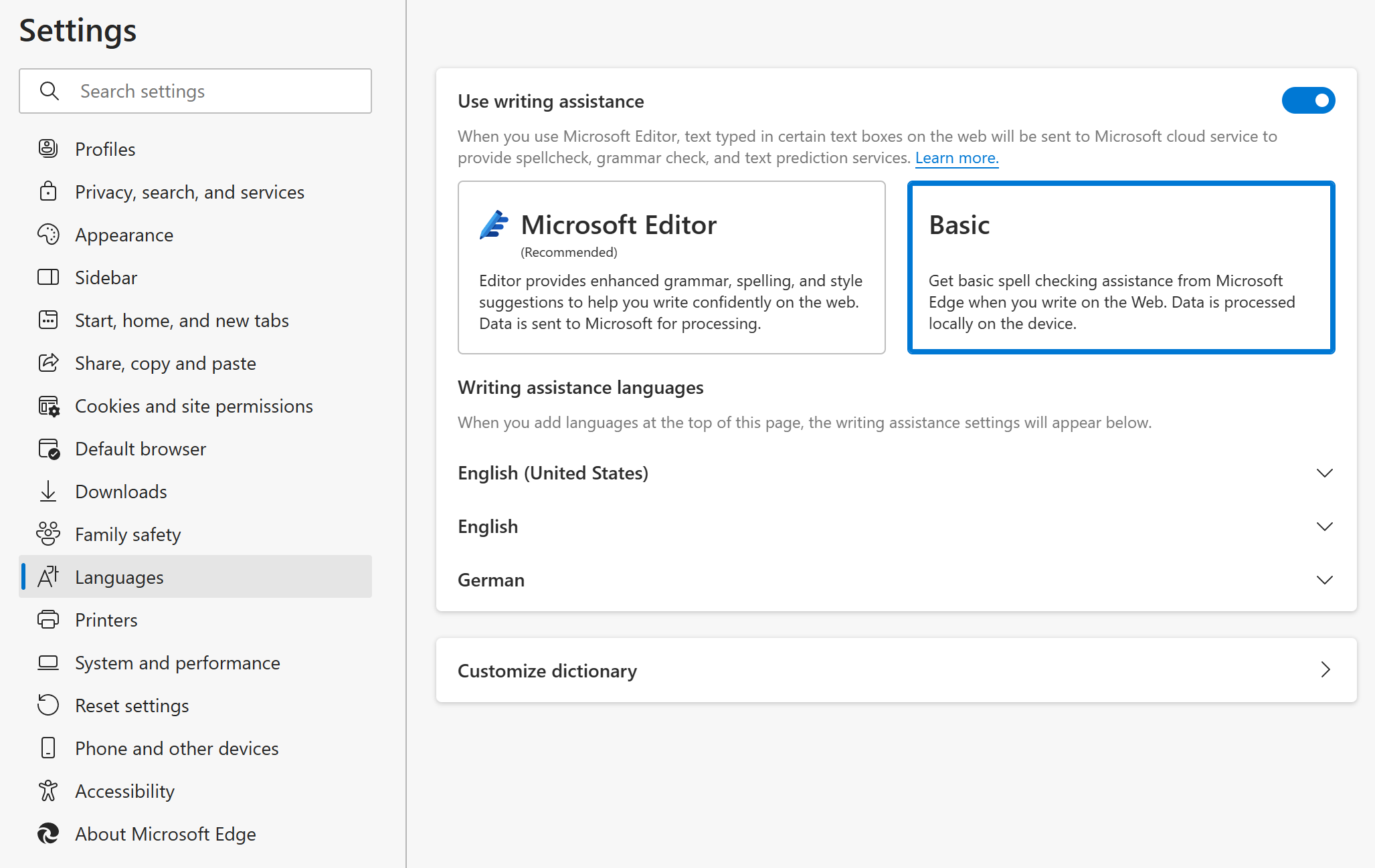
Task: Go to Downloads settings
Action: (x=195, y=491)
